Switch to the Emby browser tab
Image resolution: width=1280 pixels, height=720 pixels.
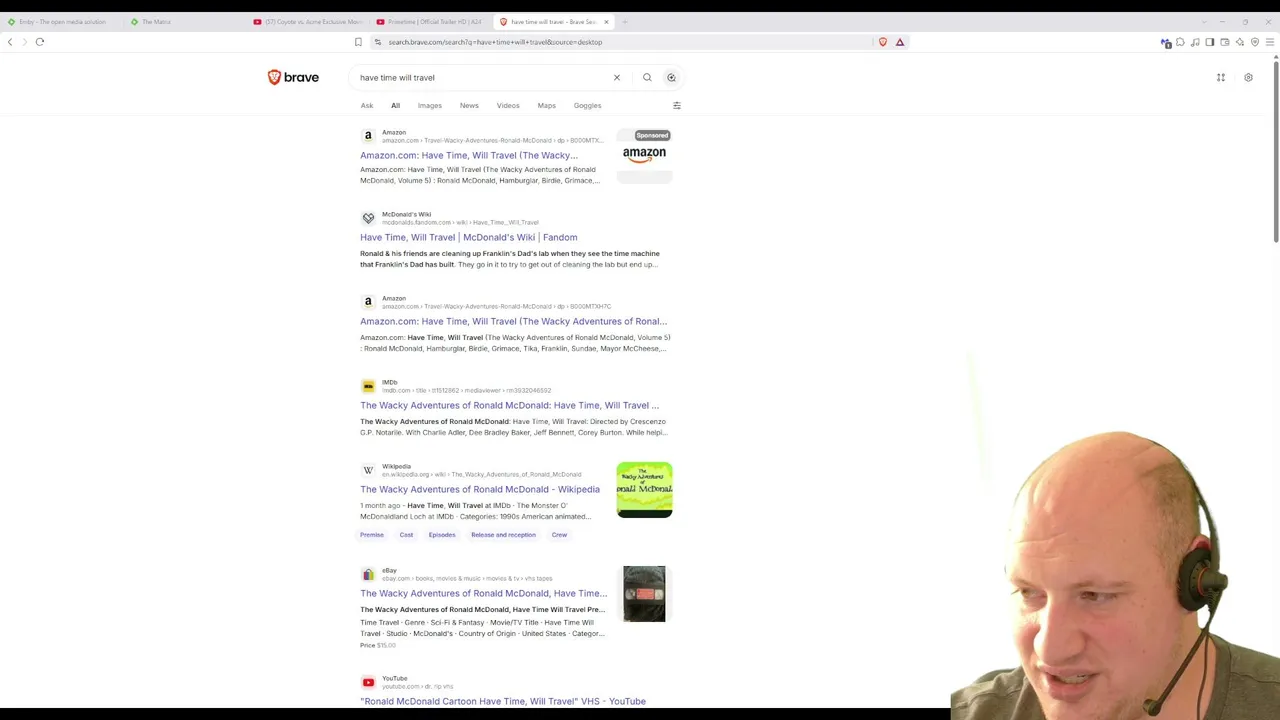(x=60, y=21)
